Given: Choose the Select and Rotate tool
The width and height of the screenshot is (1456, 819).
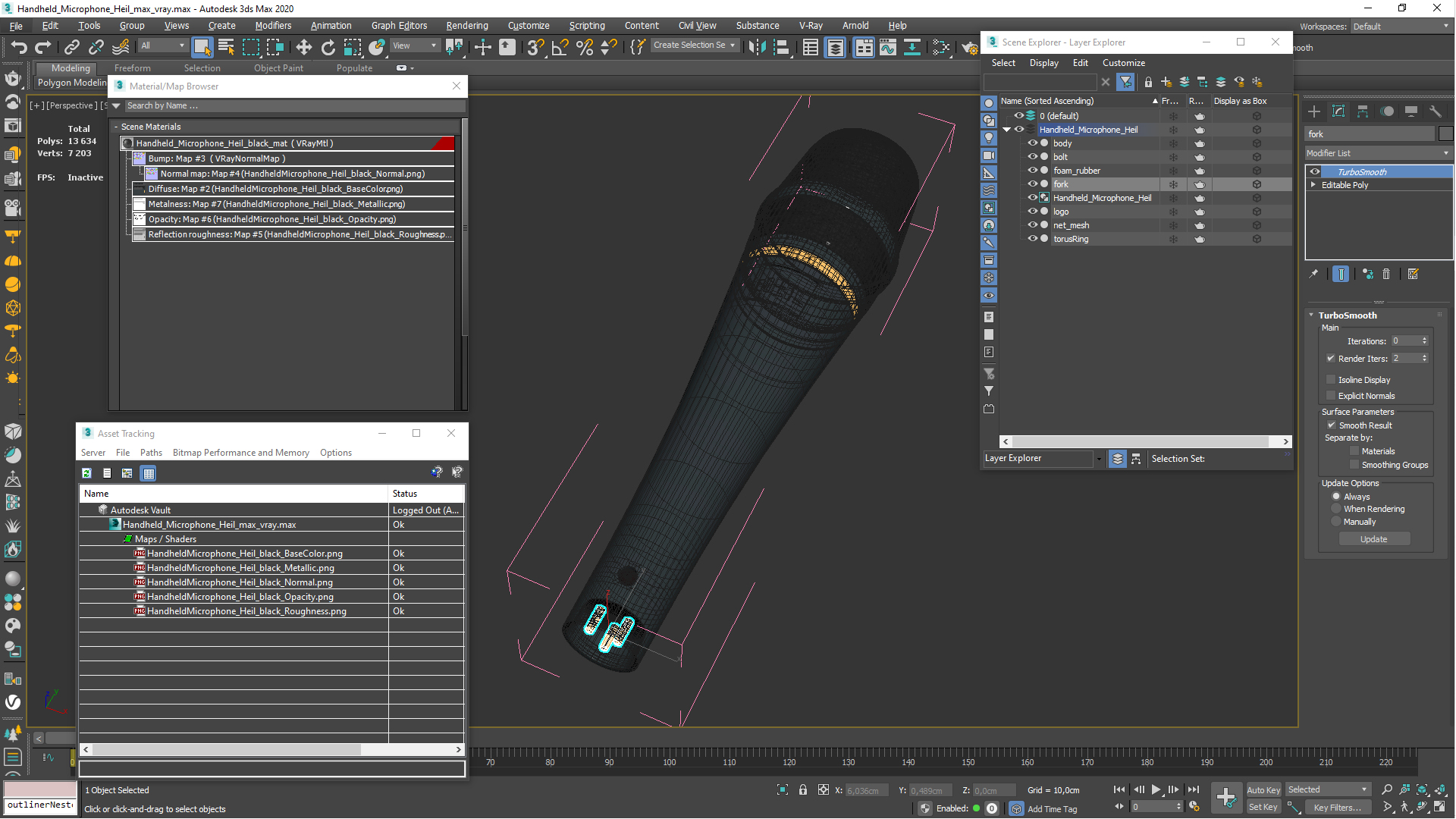Looking at the screenshot, I should coord(328,48).
